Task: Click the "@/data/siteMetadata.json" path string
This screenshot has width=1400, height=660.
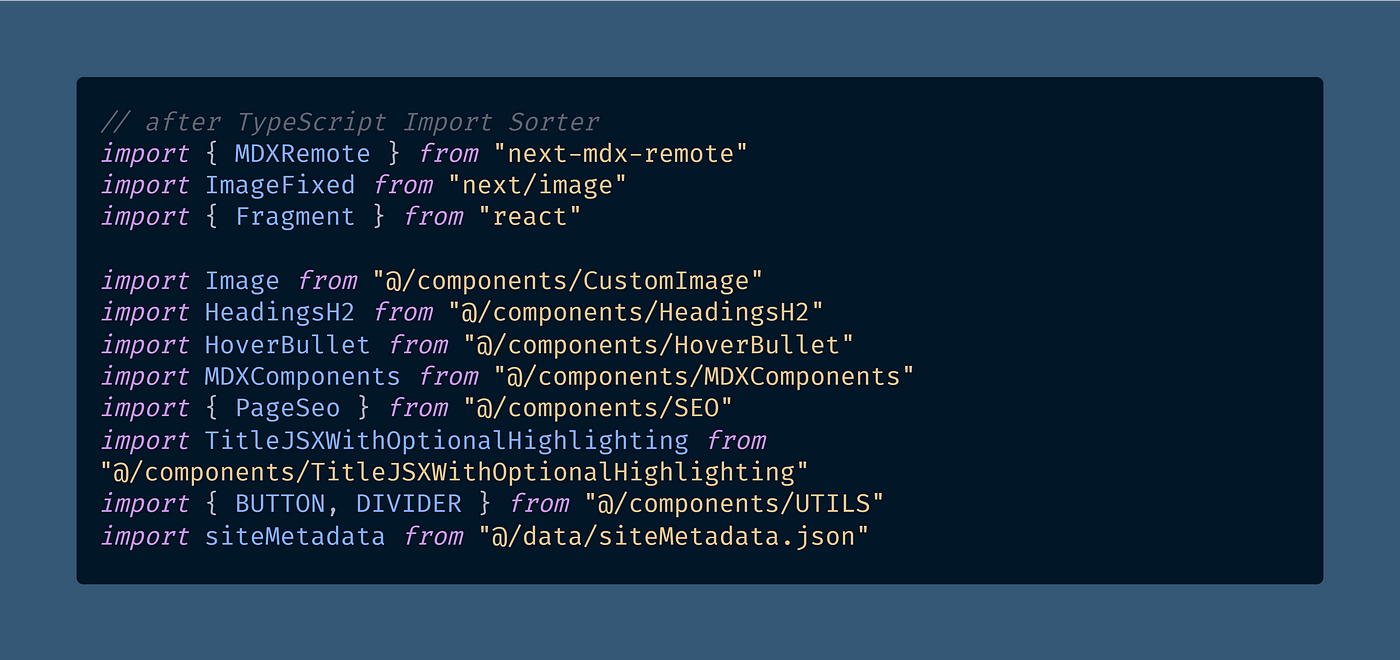Action: point(673,536)
